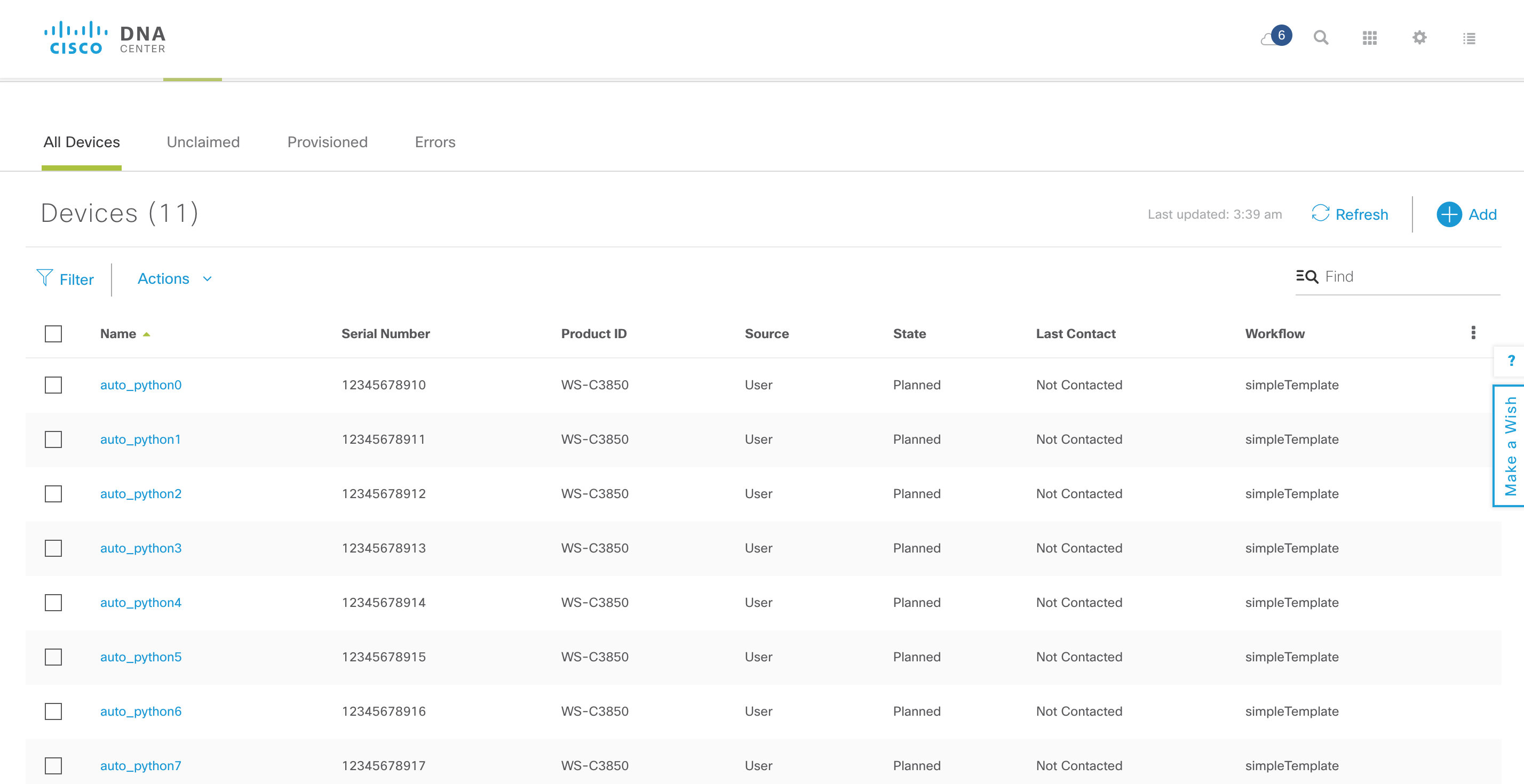Open the applications grid icon
The height and width of the screenshot is (784, 1524).
tap(1370, 38)
